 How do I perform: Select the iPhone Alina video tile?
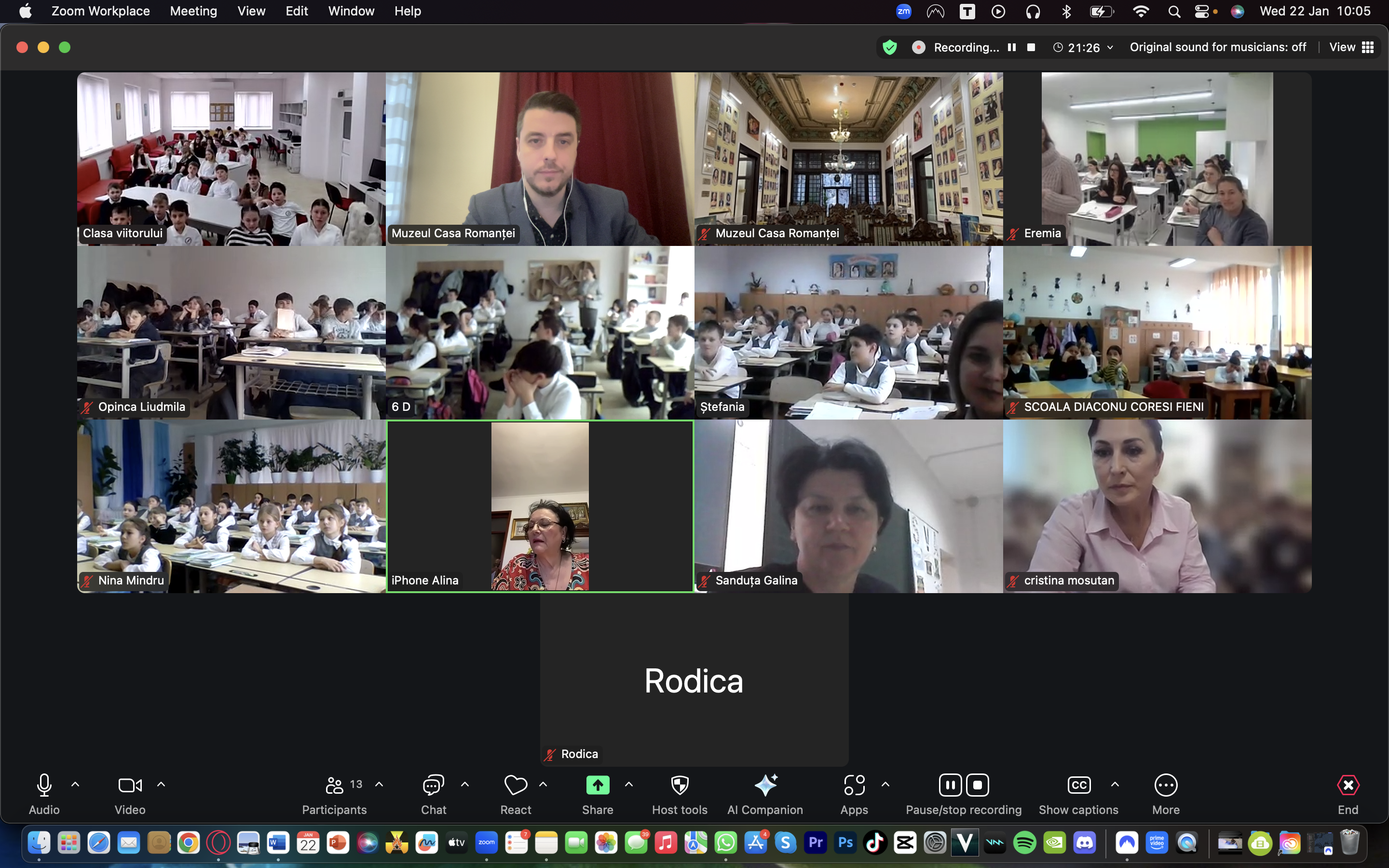[x=540, y=506]
